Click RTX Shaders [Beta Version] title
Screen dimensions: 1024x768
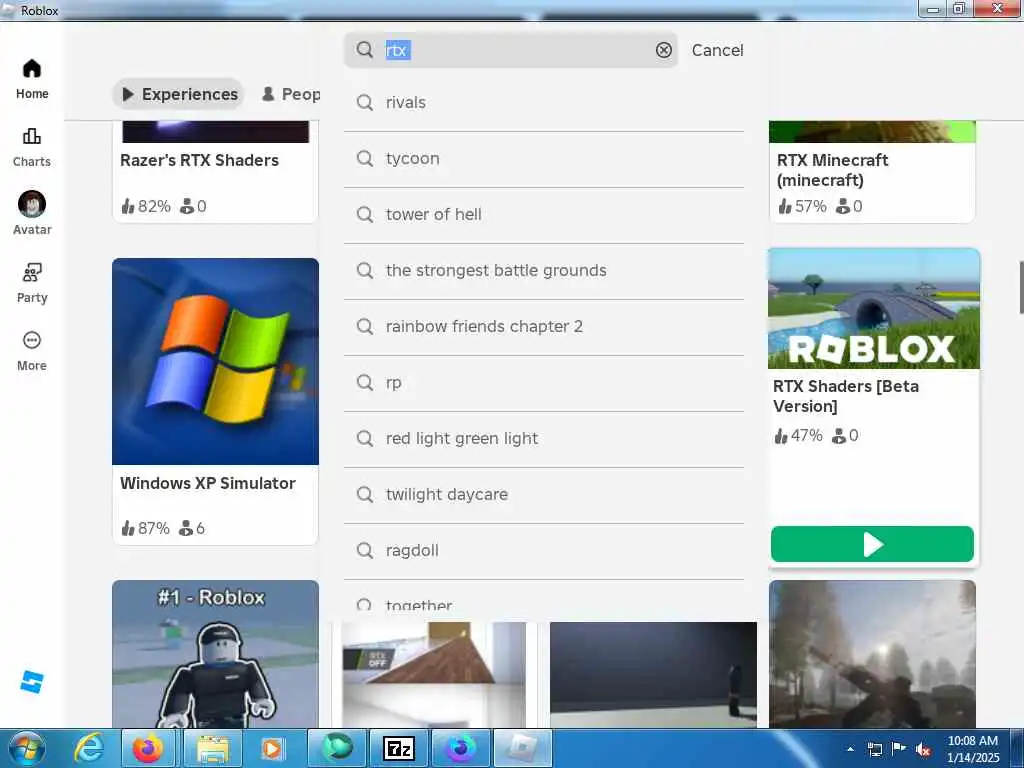(846, 396)
